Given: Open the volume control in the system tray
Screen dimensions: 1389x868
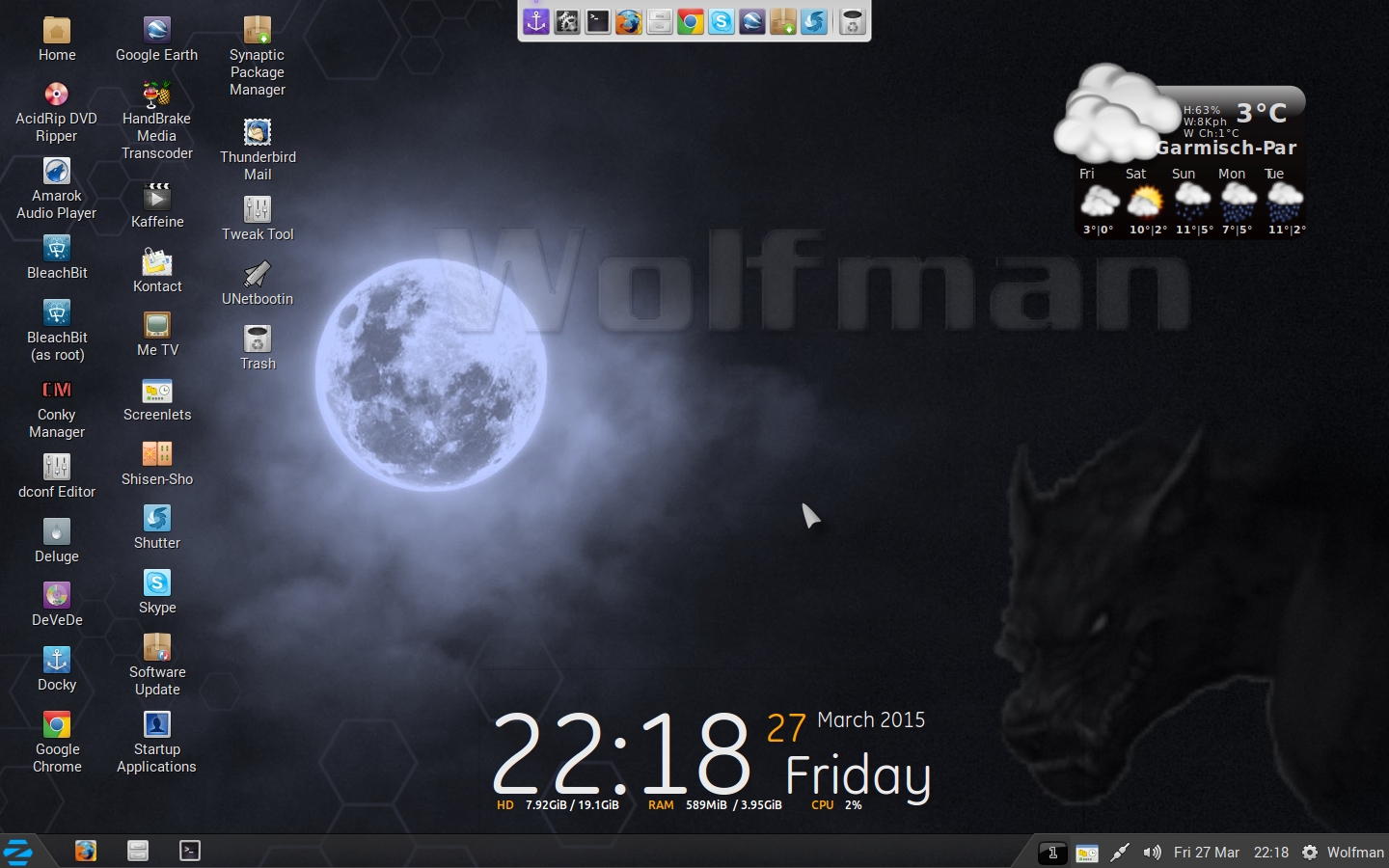Looking at the screenshot, I should point(1152,853).
